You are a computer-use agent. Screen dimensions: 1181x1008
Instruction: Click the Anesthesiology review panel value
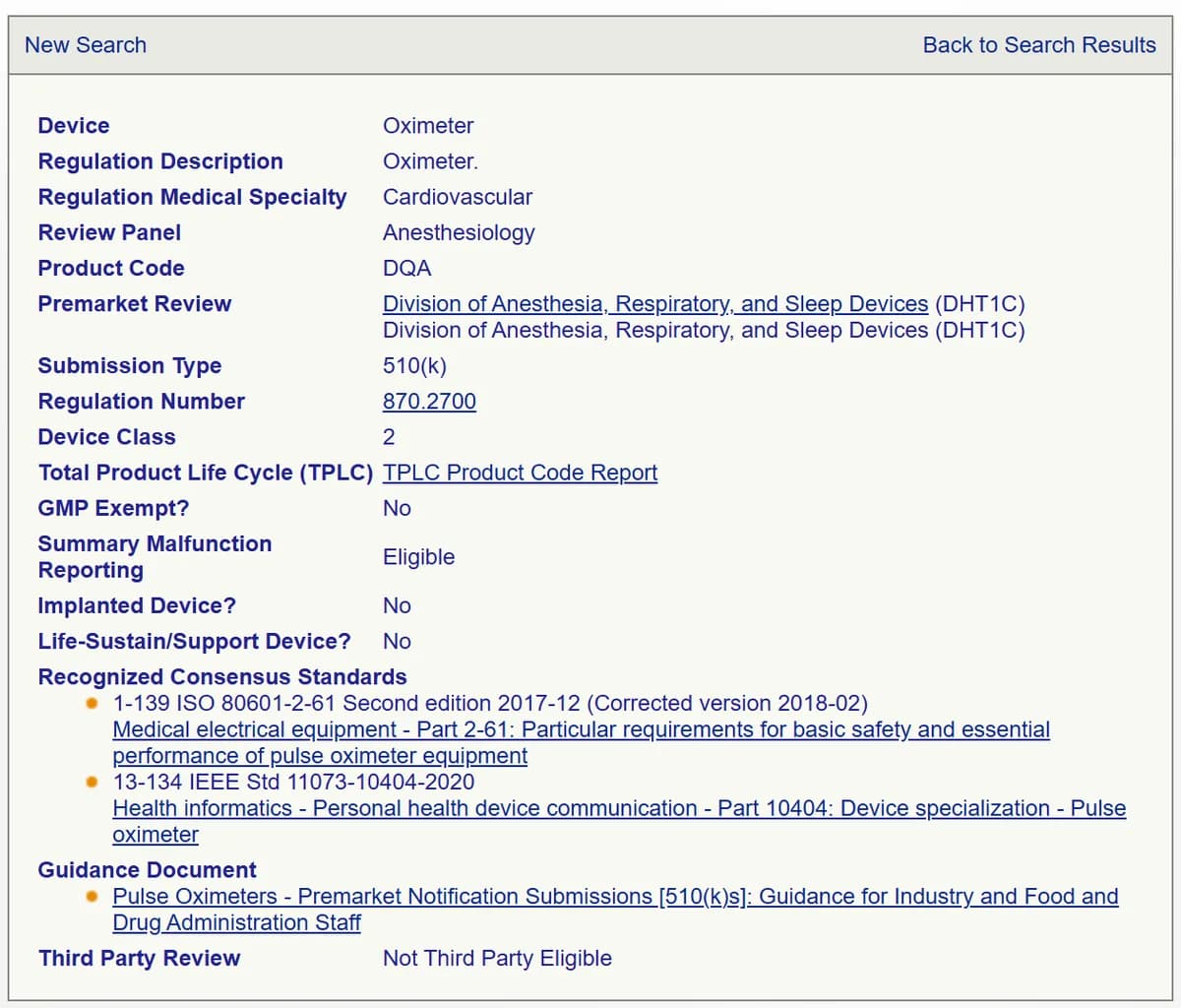(459, 233)
